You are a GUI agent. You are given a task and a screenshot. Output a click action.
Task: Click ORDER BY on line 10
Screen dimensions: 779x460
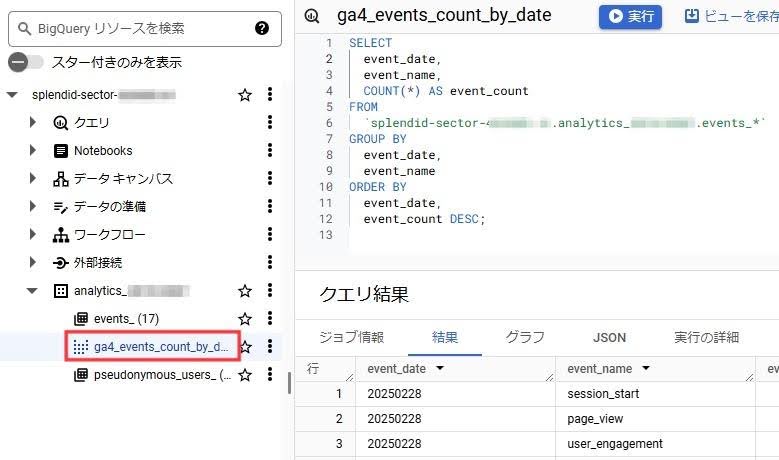click(378, 187)
